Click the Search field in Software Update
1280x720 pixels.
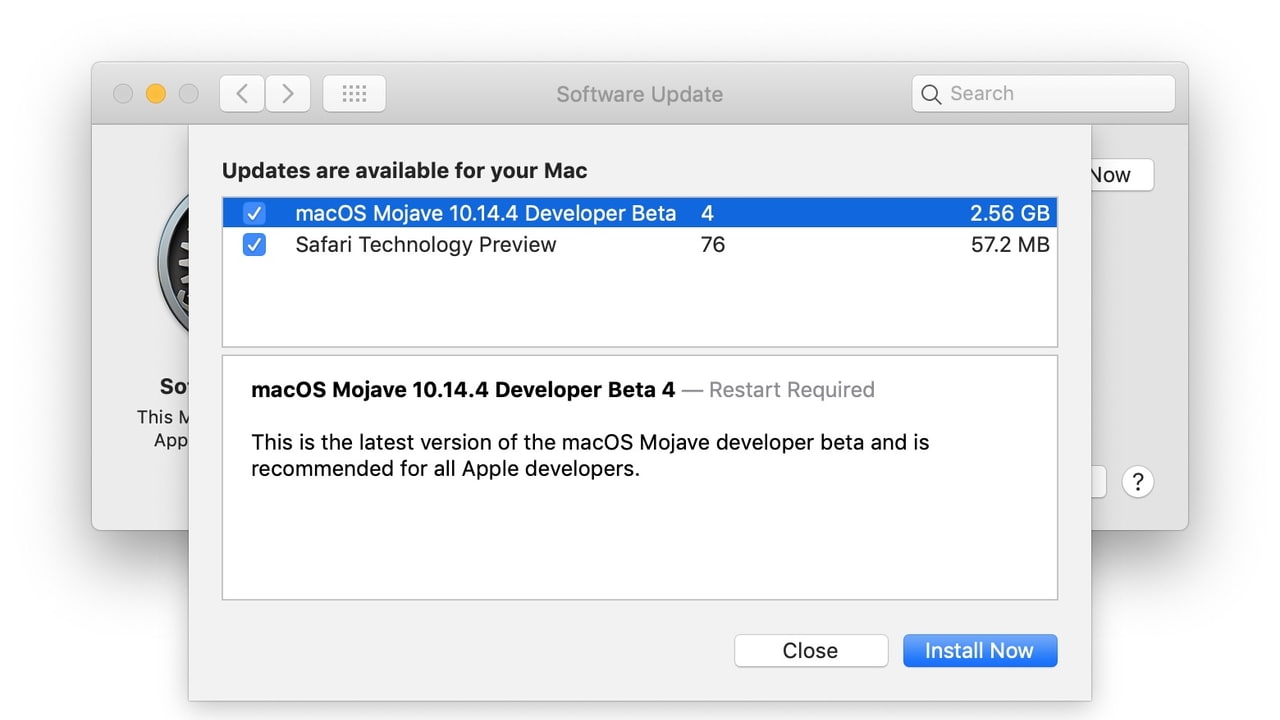pyautogui.click(x=1043, y=94)
